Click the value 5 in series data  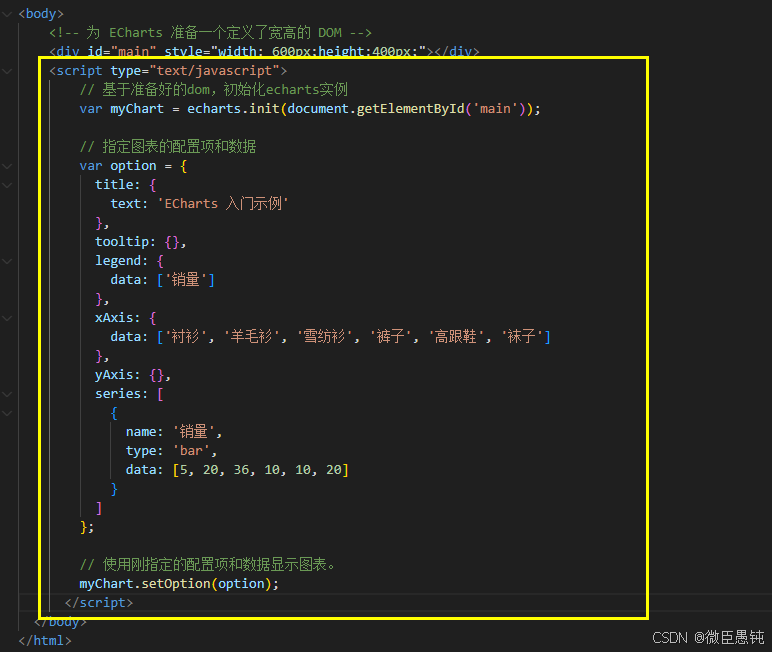184,470
